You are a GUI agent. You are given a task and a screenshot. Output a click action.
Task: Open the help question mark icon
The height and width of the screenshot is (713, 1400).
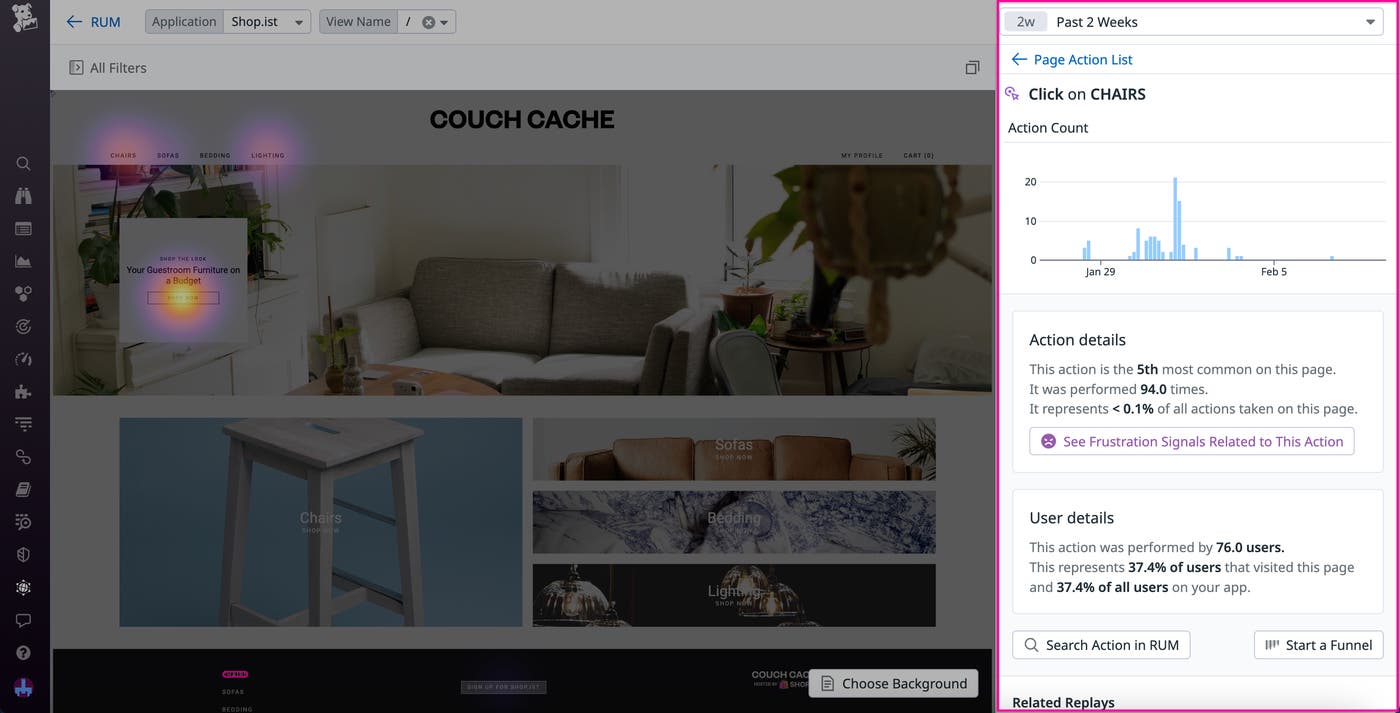tap(24, 653)
